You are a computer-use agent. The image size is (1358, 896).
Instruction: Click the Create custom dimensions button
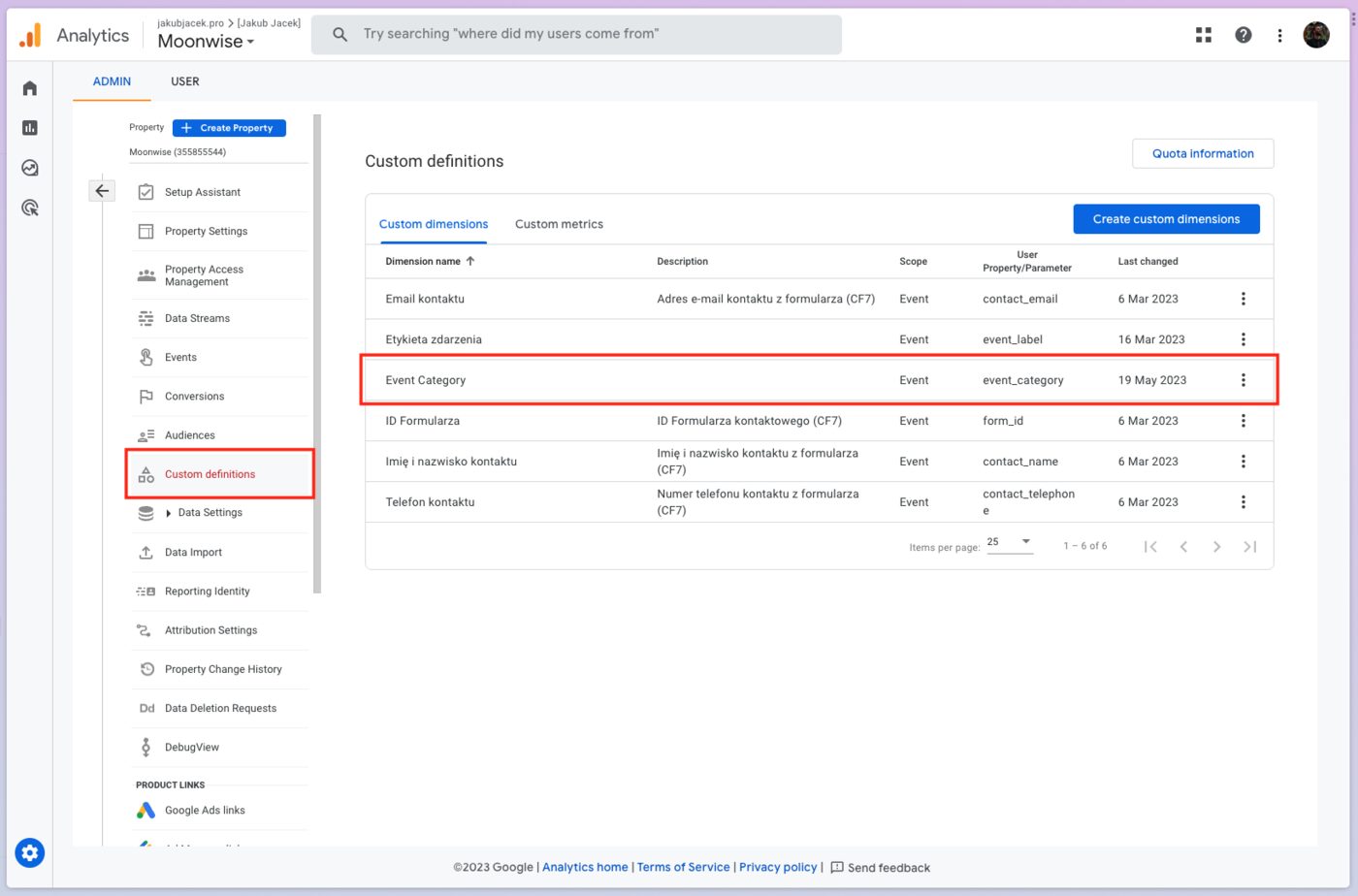[1166, 218]
